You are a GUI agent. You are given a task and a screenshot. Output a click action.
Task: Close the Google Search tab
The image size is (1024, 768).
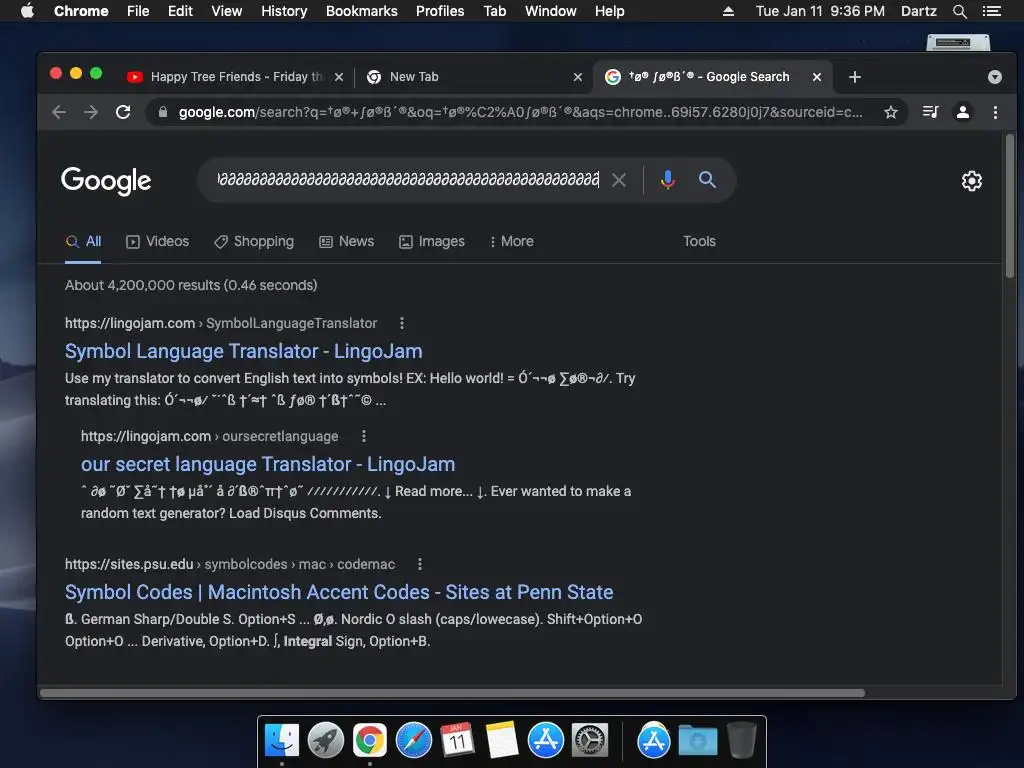(816, 77)
